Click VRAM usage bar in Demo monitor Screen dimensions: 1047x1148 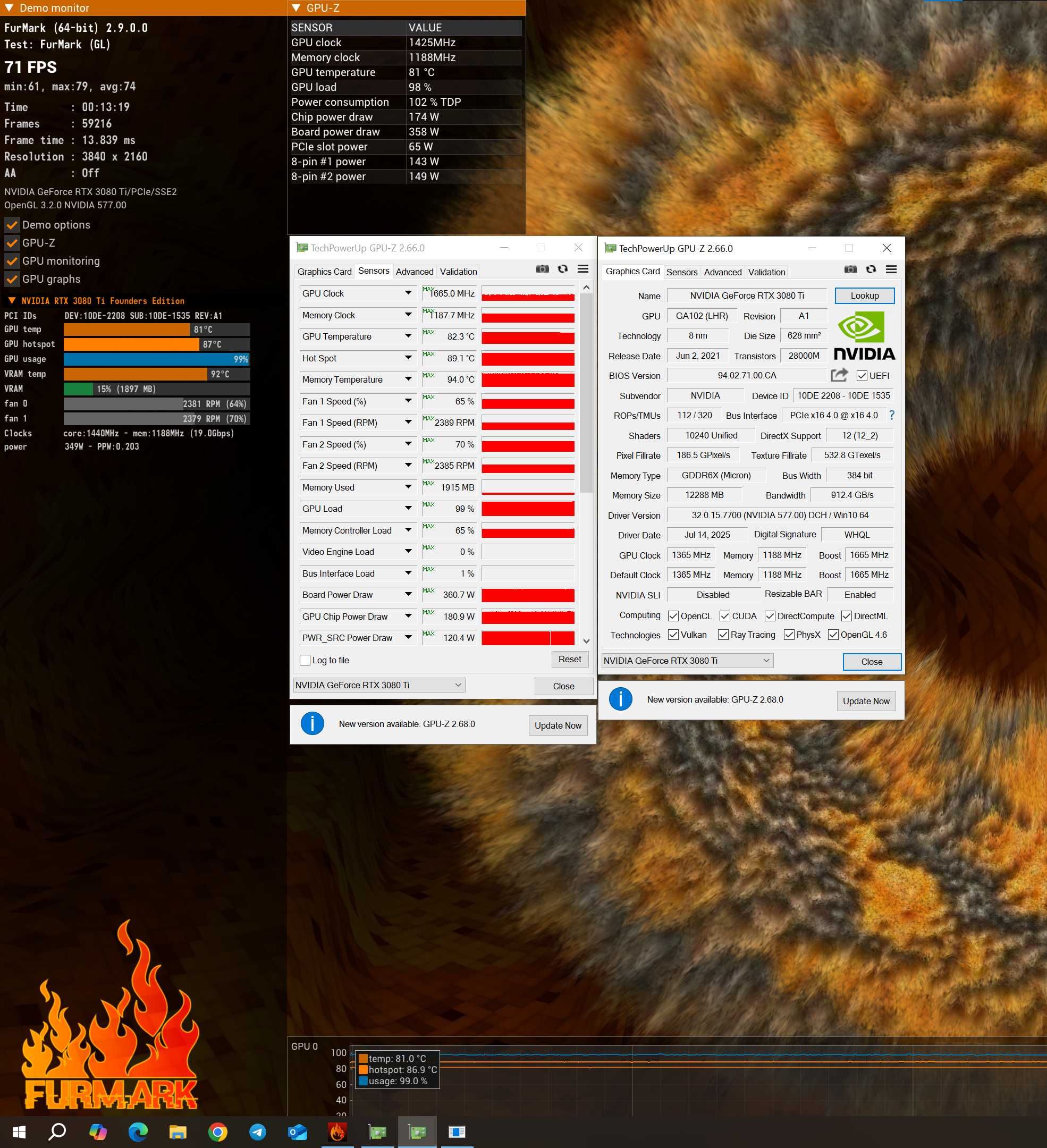[157, 389]
